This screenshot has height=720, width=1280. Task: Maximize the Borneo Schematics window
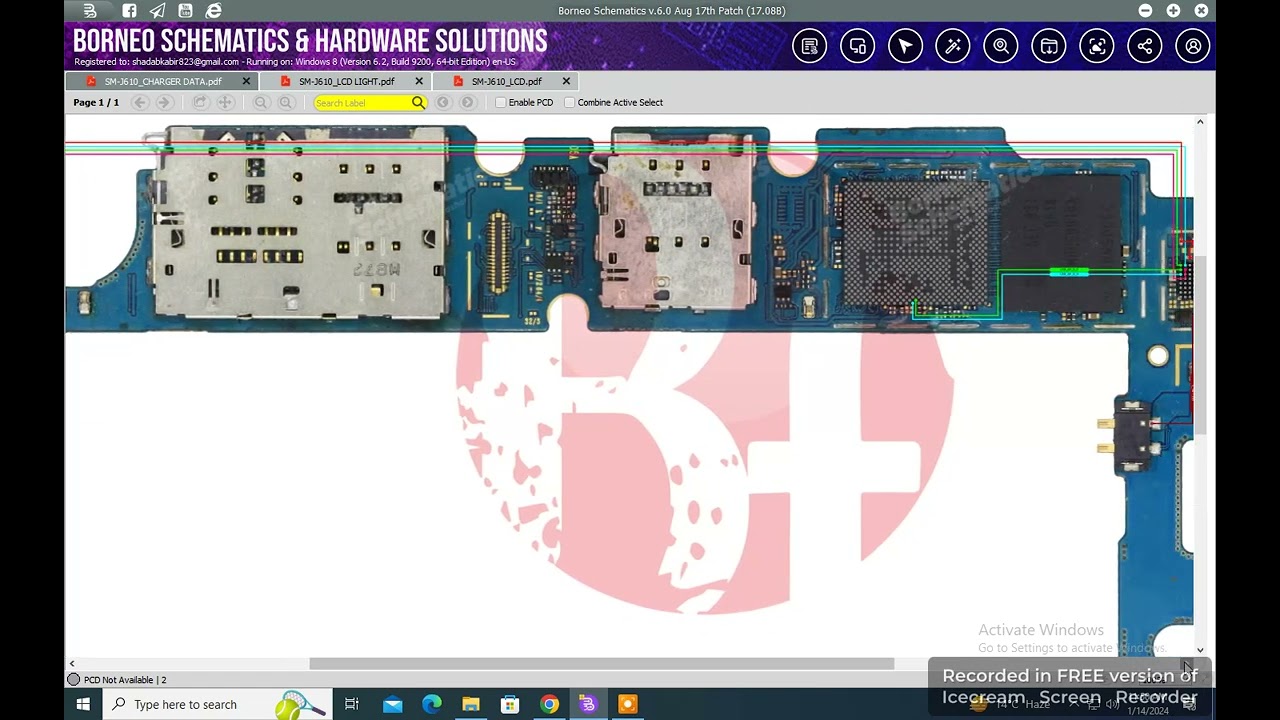coord(1173,11)
